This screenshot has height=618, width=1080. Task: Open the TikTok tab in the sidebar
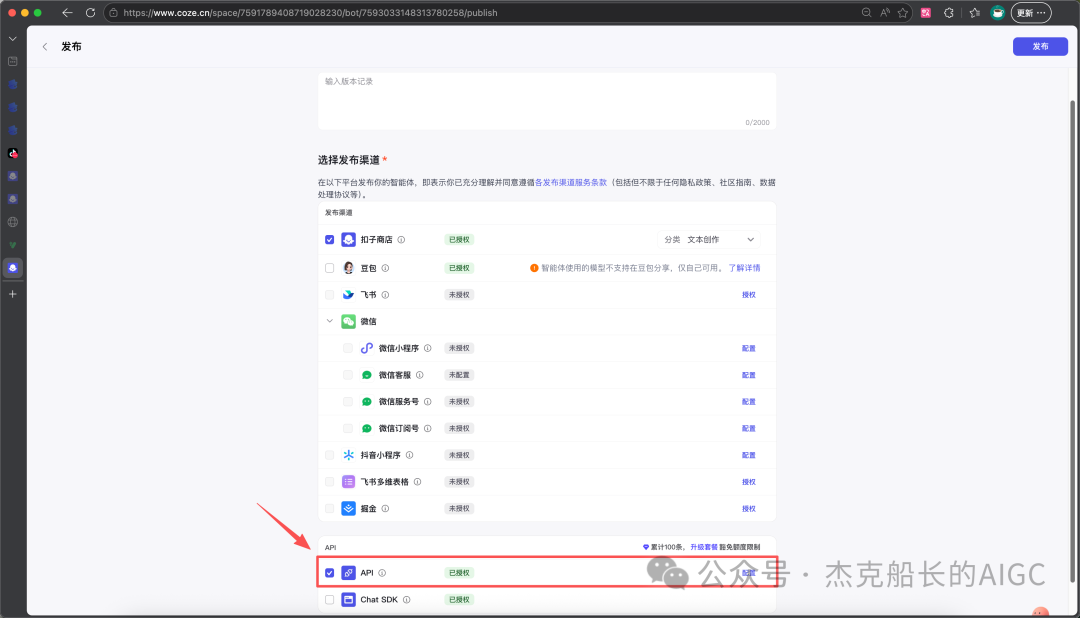click(12, 153)
